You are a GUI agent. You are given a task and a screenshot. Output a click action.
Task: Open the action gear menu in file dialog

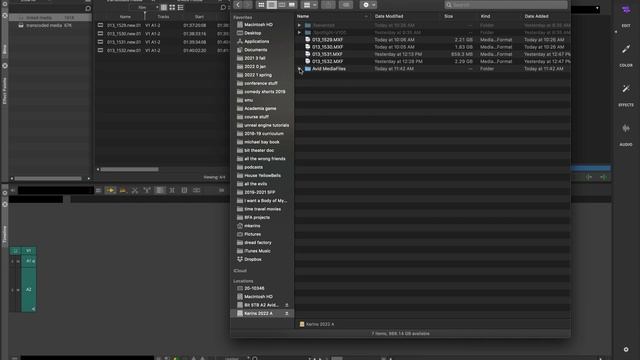coord(368,5)
